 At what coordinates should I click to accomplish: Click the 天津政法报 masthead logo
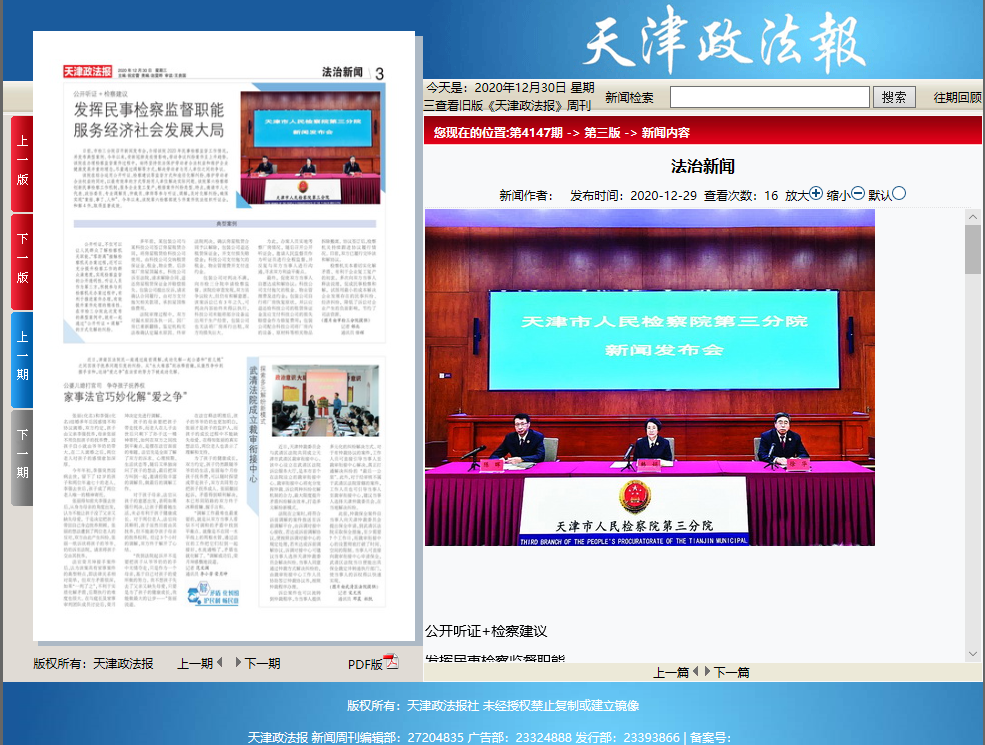[724, 41]
